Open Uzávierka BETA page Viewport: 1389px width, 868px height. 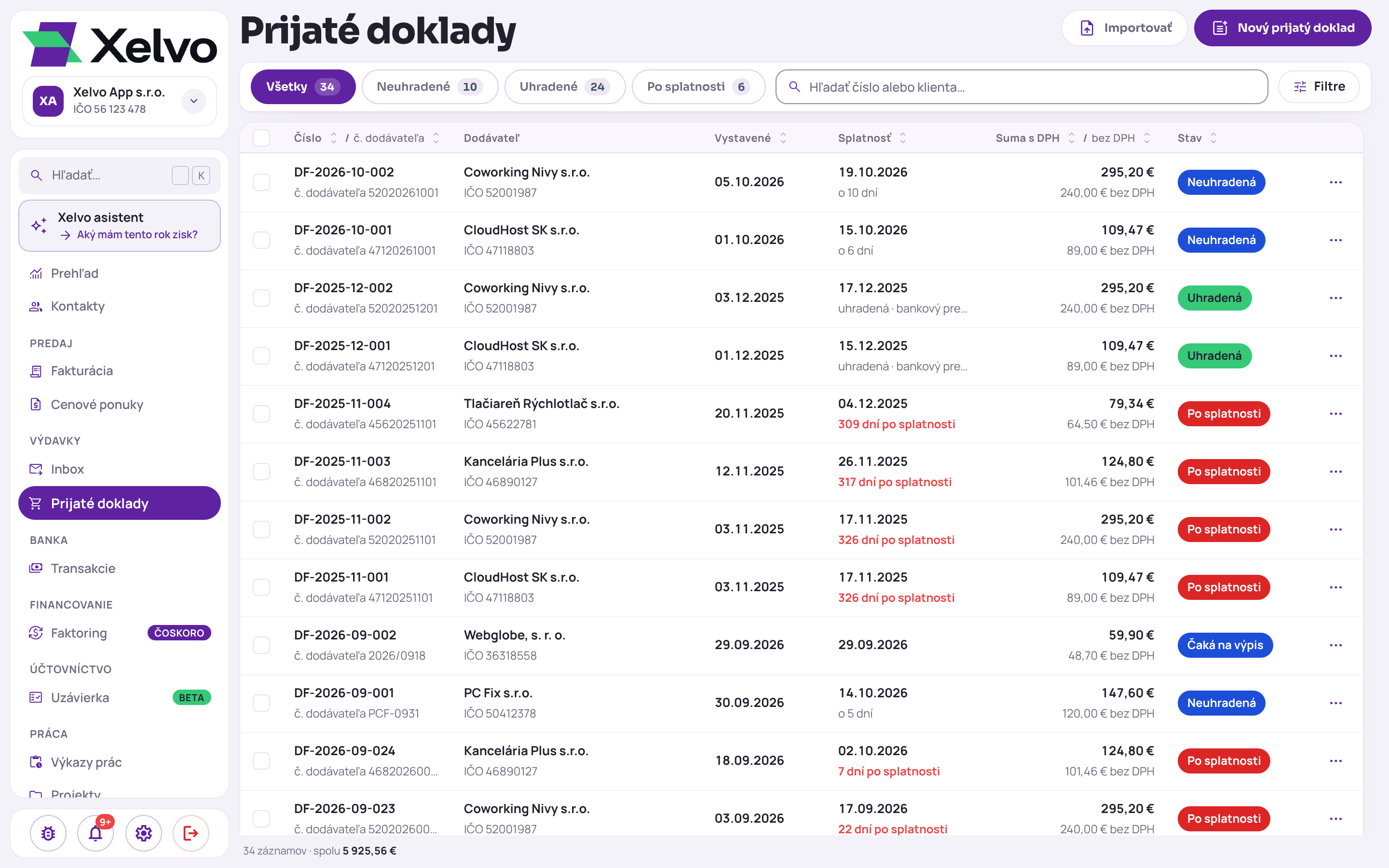click(x=120, y=697)
